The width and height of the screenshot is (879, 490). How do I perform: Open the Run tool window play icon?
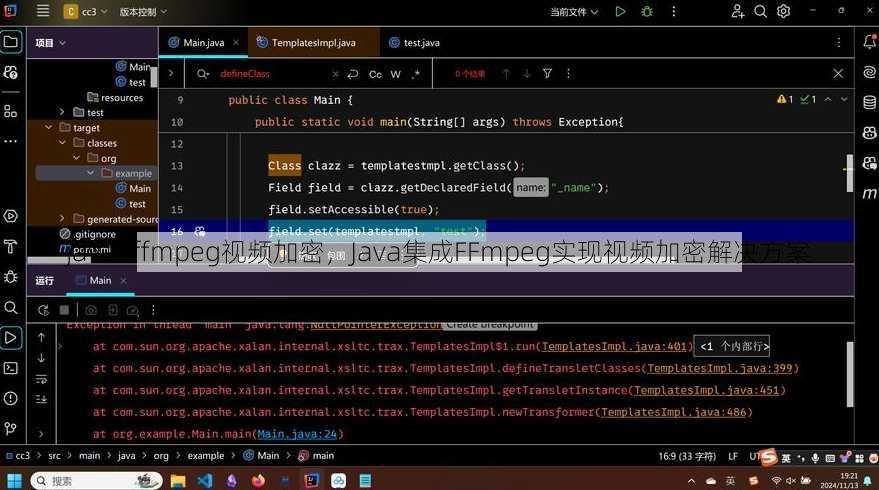click(x=11, y=338)
